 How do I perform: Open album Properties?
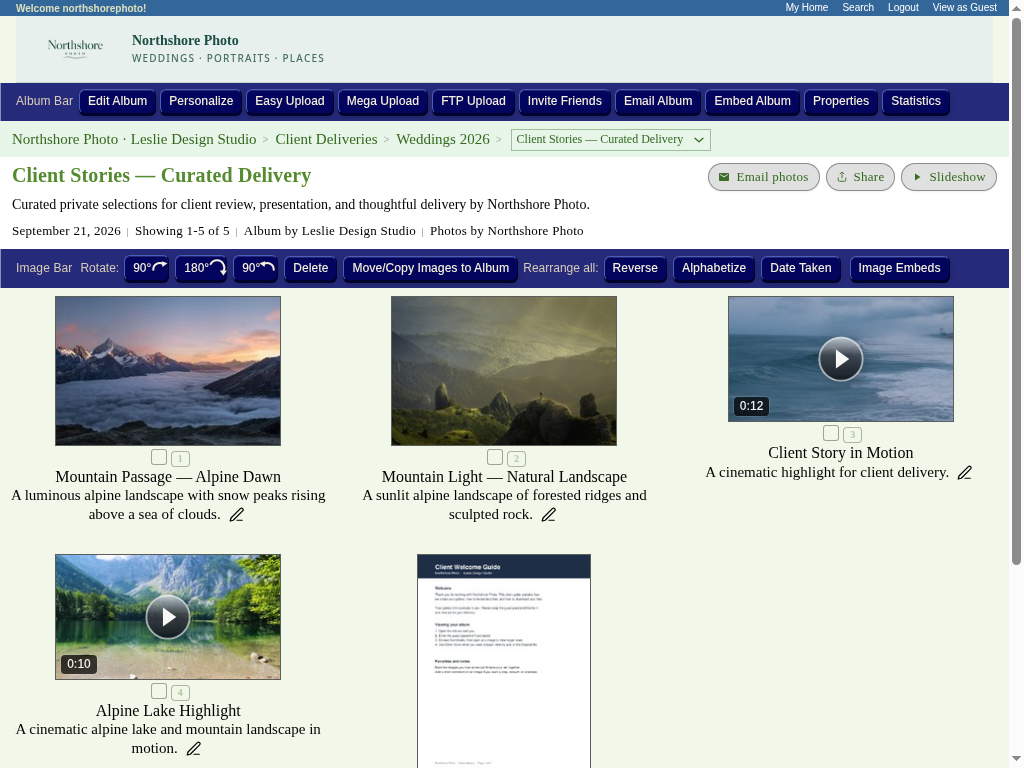coord(841,101)
